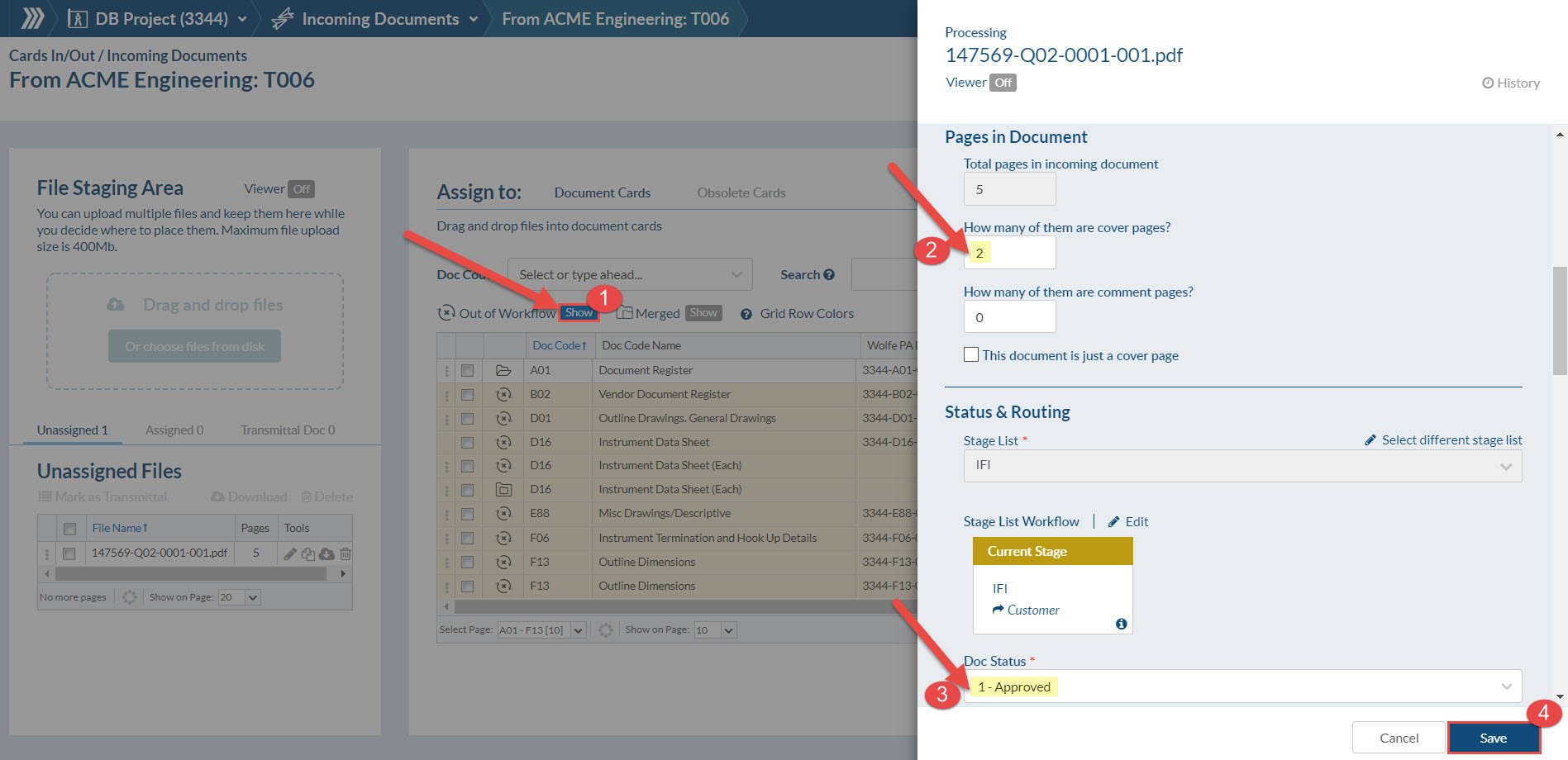The width and height of the screenshot is (1568, 760).
Task: Click the From ACME Engineering: T006 breadcrumb
Action: [x=616, y=19]
